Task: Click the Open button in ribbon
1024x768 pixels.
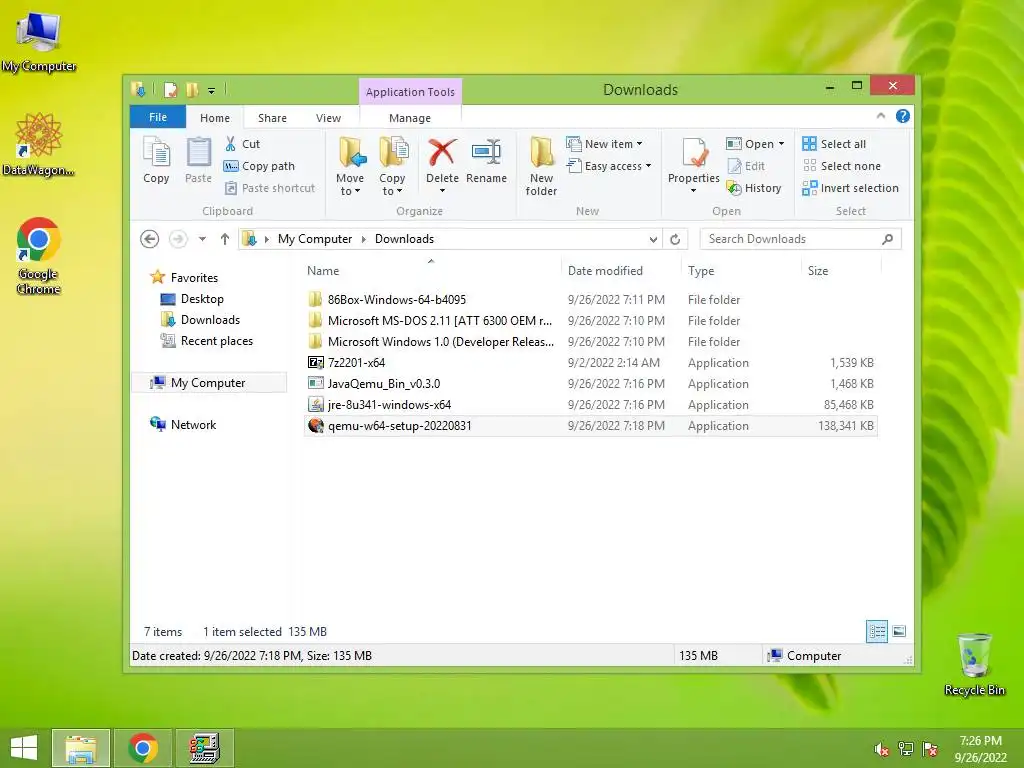Action: pyautogui.click(x=750, y=144)
